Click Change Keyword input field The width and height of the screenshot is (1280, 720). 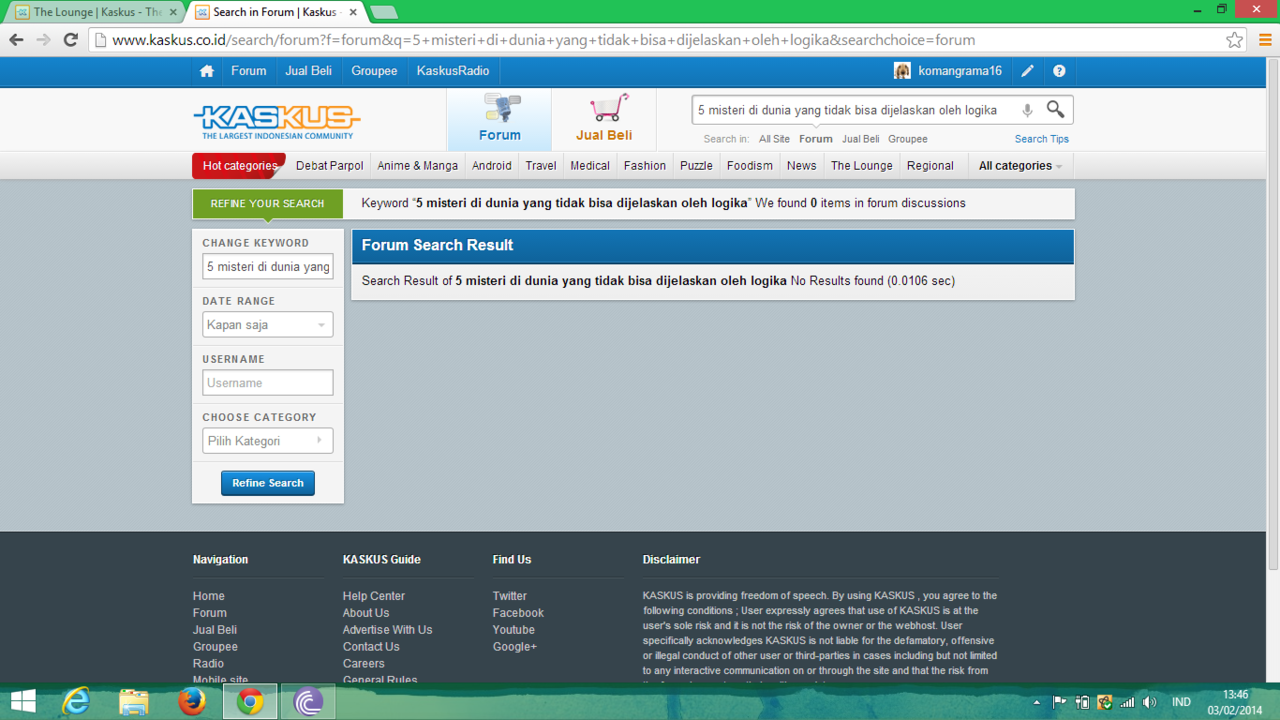(x=267, y=267)
